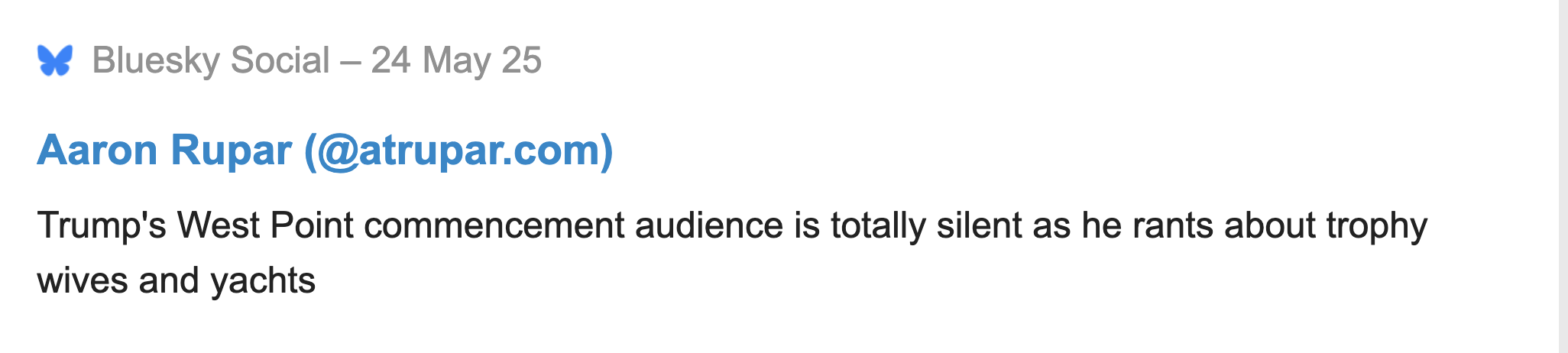Click the word 'yachts' in post text
This screenshot has height=353, width=1568.
click(263, 280)
